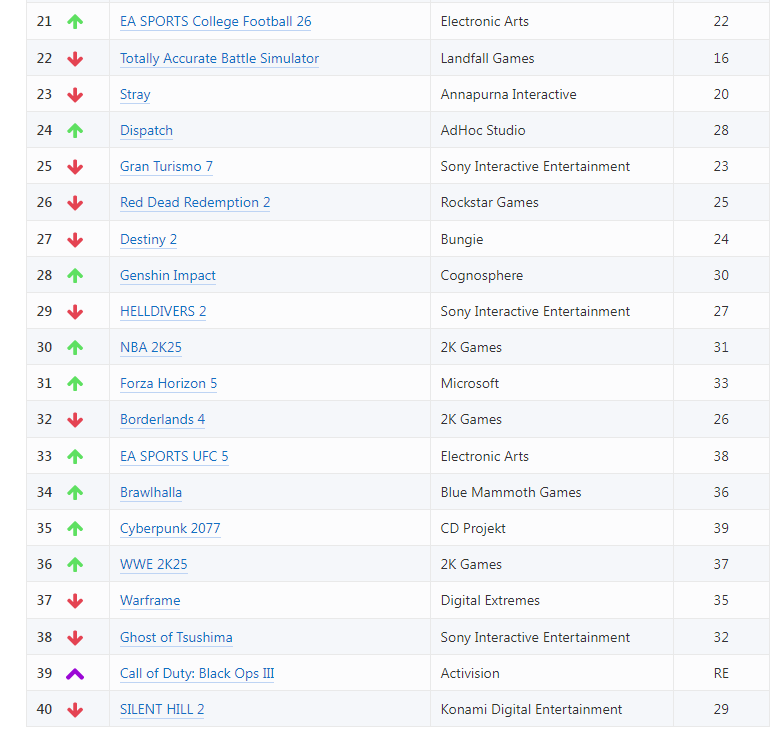
Task: Click green up arrow beside Brawlhalla
Action: pyautogui.click(x=75, y=492)
